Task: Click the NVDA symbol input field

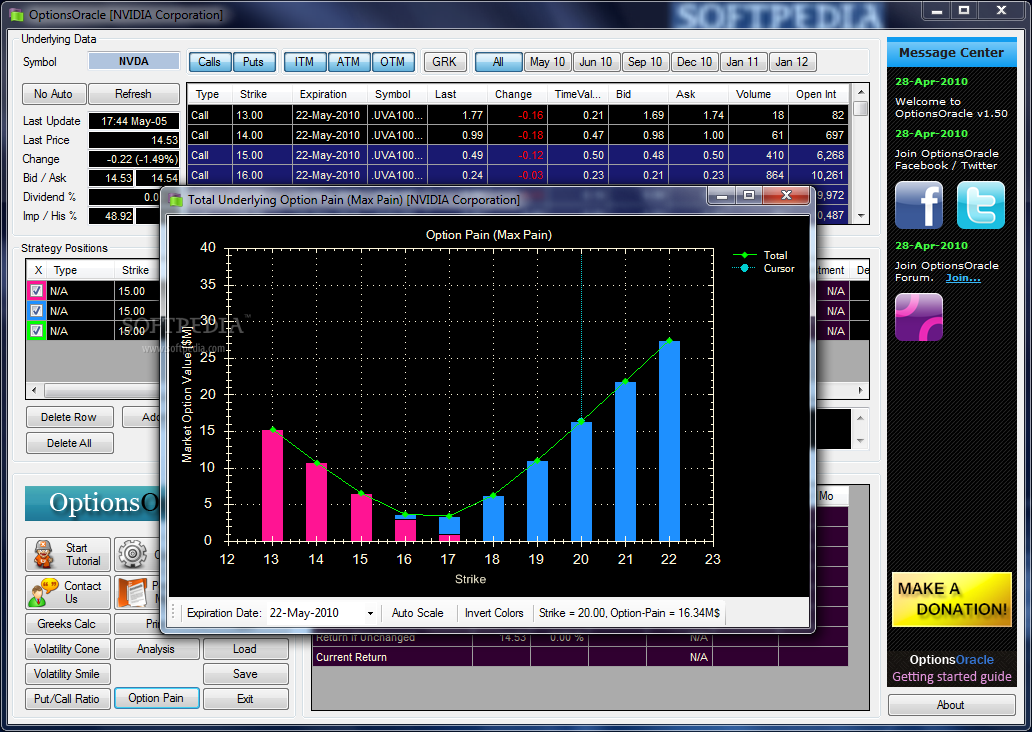Action: [134, 61]
